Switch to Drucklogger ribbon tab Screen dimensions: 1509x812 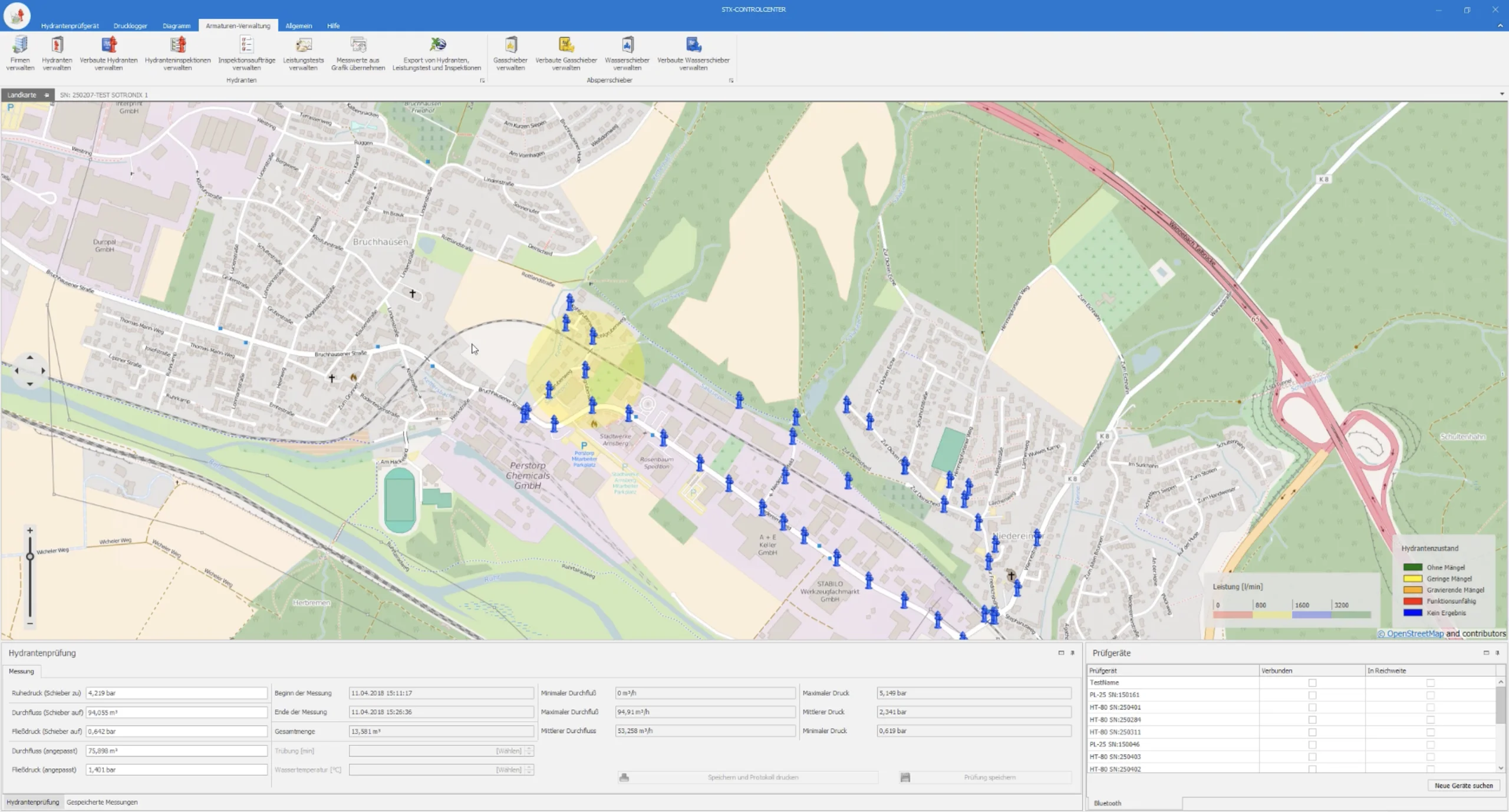(130, 26)
